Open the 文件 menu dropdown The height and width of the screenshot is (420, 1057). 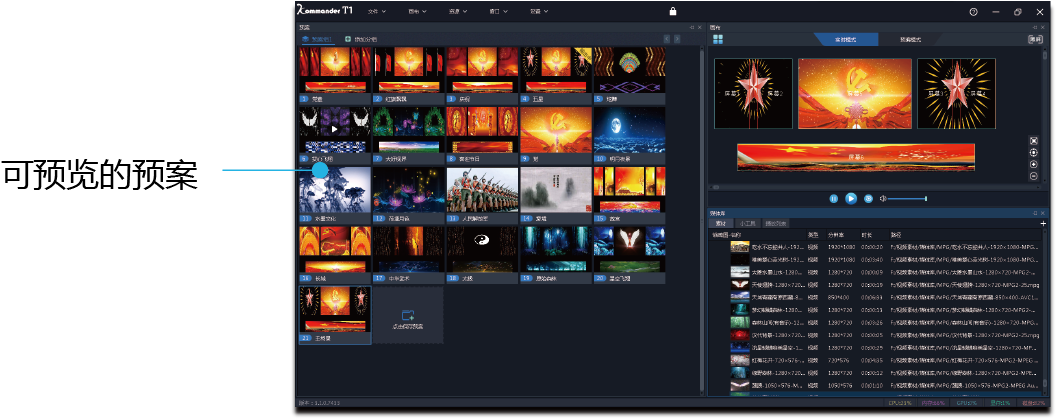click(x=377, y=12)
